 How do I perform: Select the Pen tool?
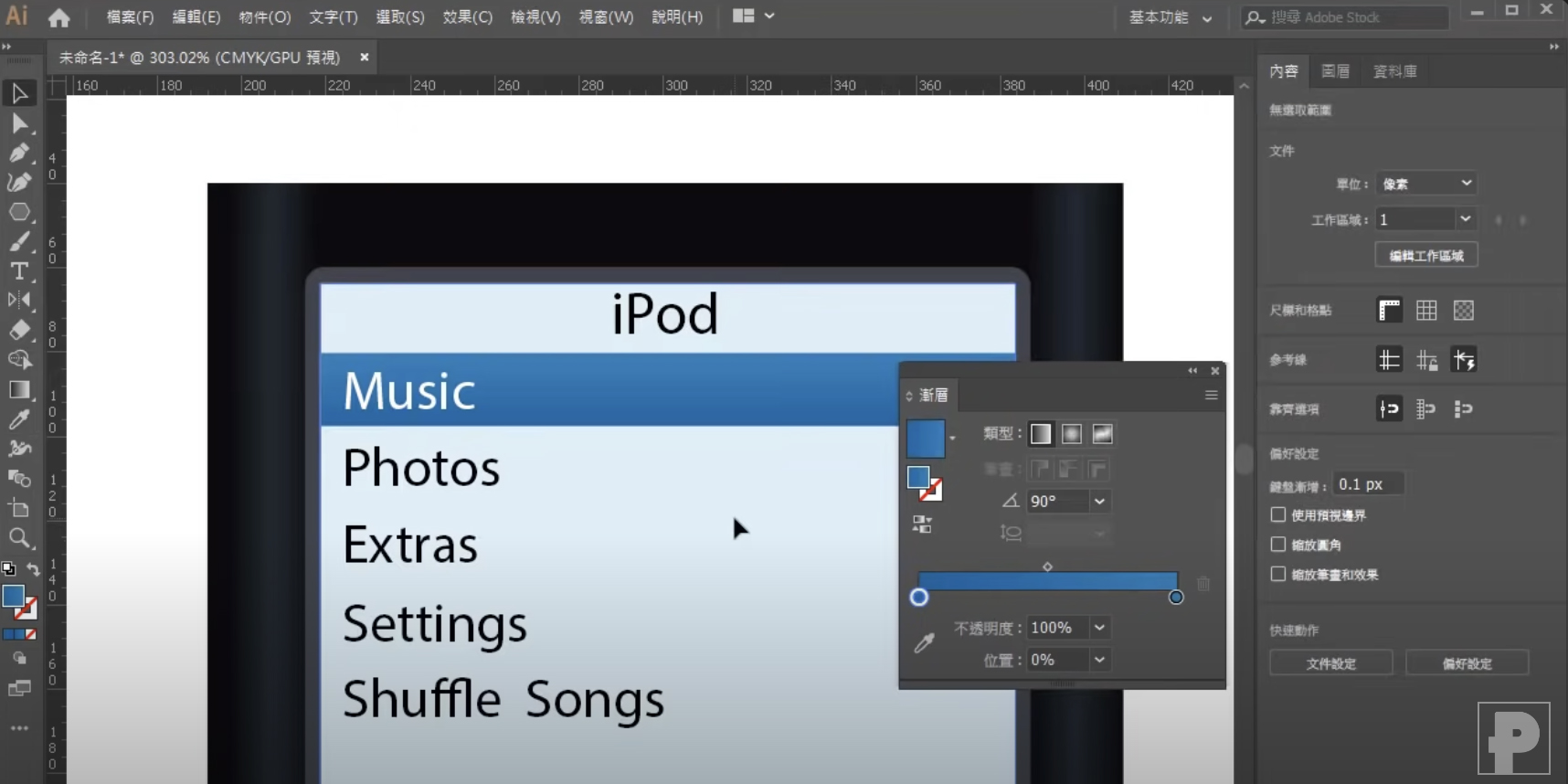click(19, 153)
